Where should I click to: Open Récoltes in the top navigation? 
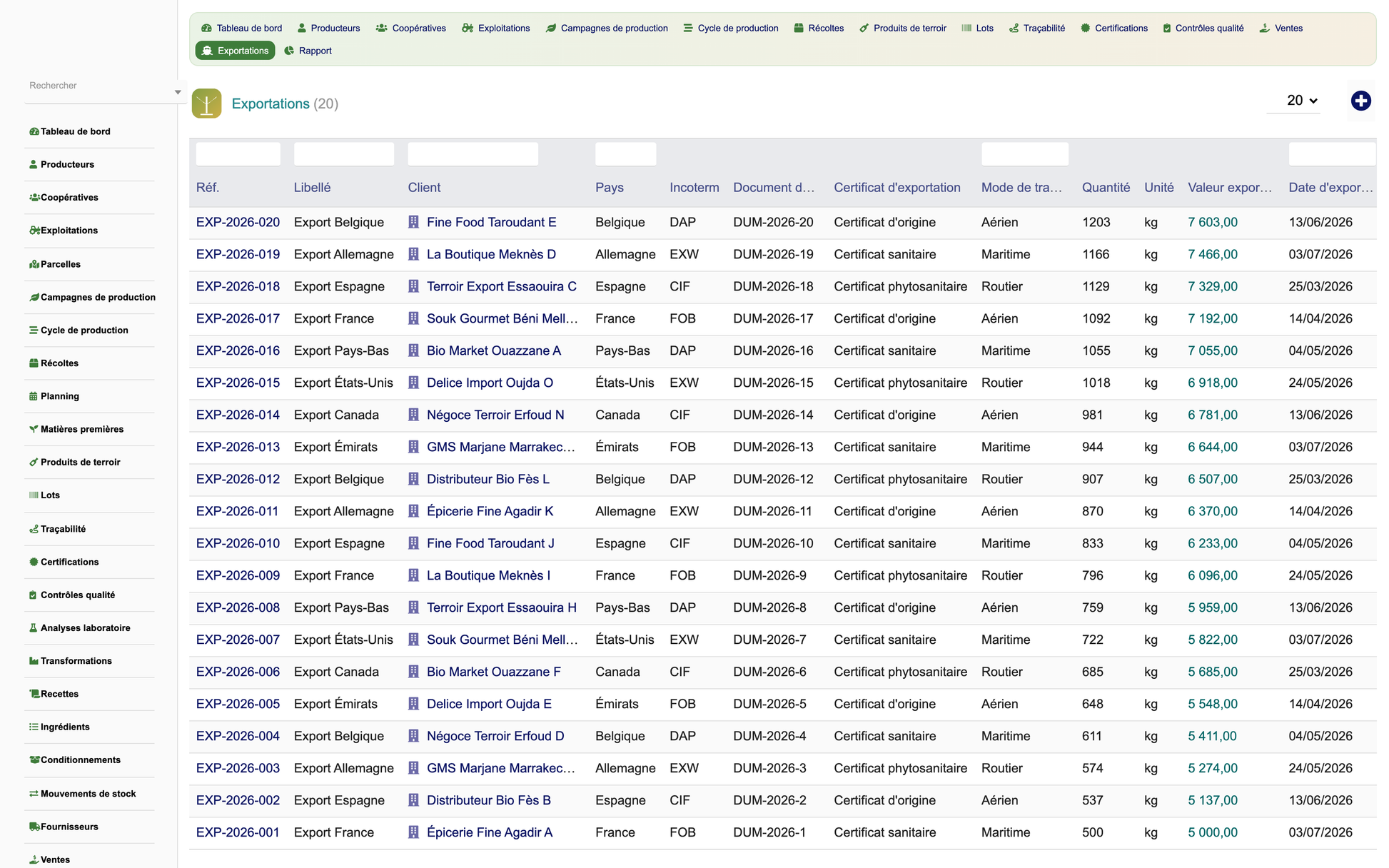click(819, 28)
